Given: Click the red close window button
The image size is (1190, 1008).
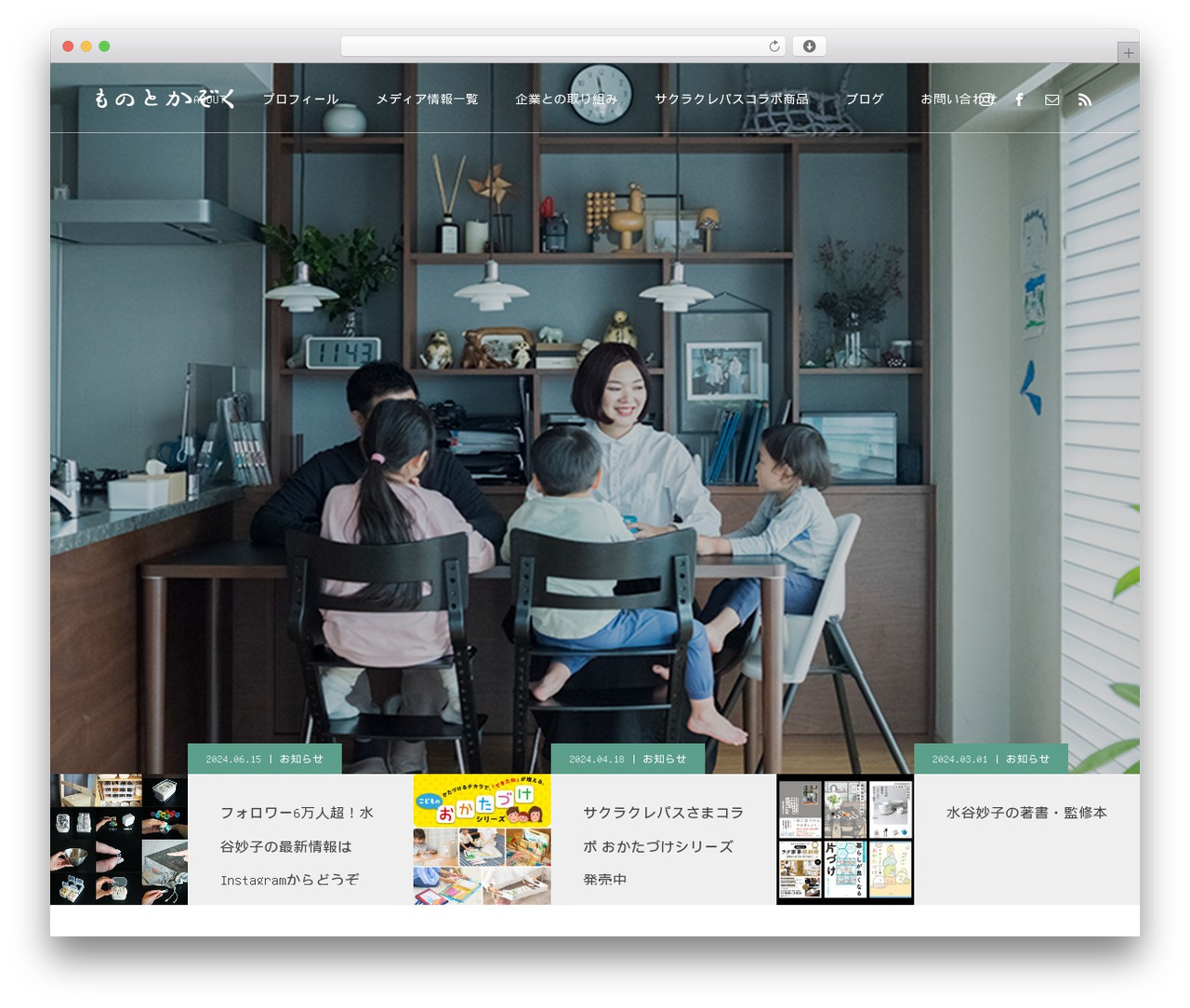Looking at the screenshot, I should tap(68, 46).
